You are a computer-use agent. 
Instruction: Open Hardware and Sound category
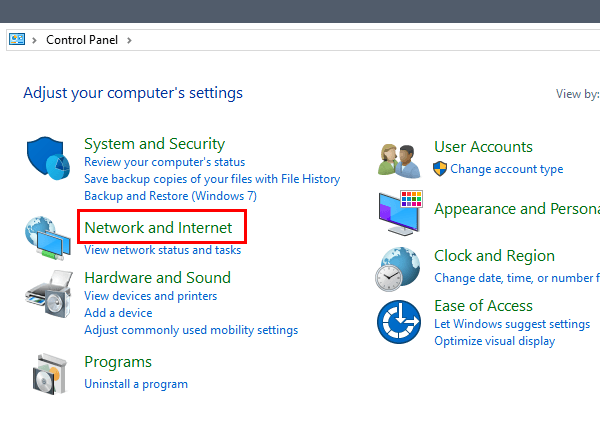point(158,278)
